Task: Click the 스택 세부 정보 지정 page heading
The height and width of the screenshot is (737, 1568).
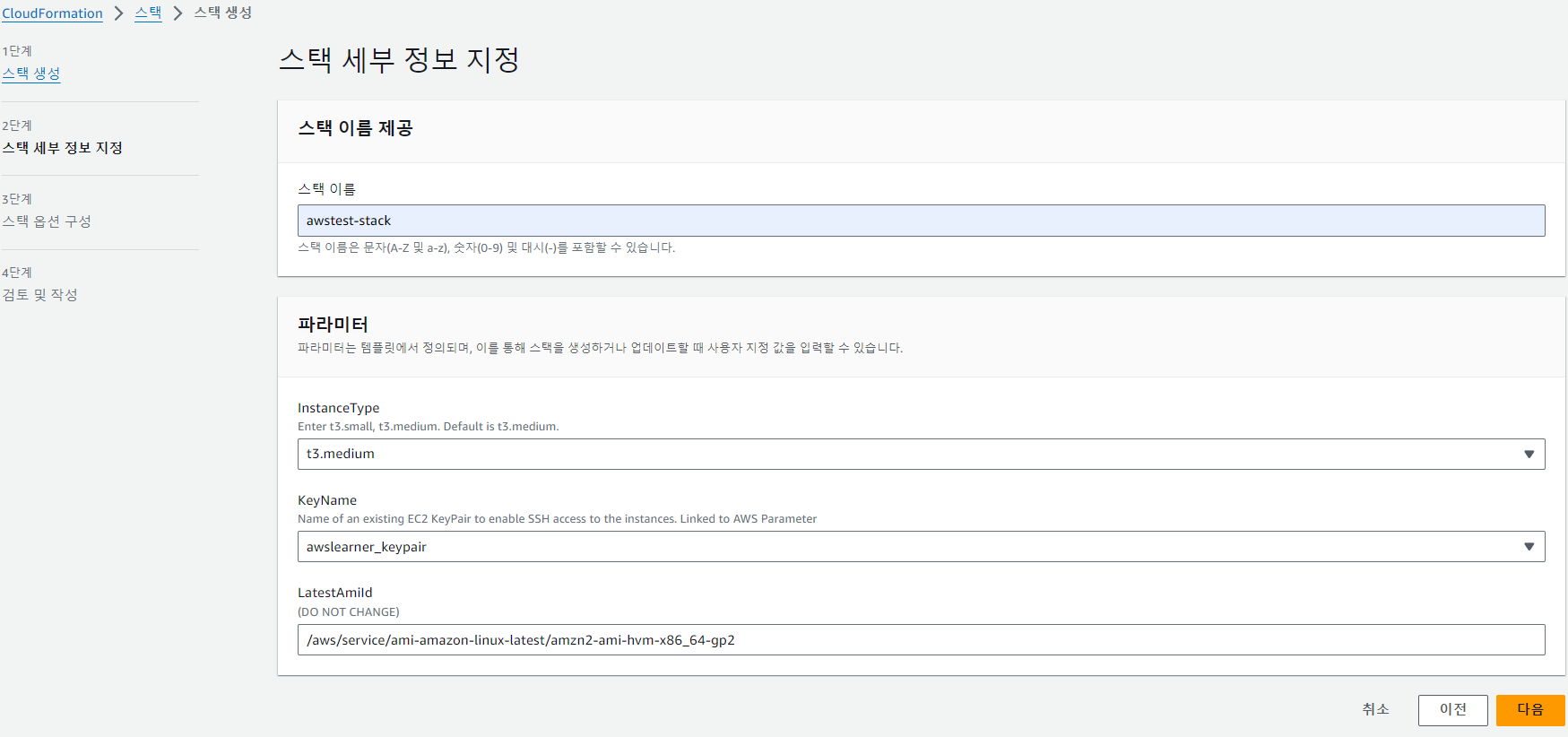Action: [x=399, y=60]
